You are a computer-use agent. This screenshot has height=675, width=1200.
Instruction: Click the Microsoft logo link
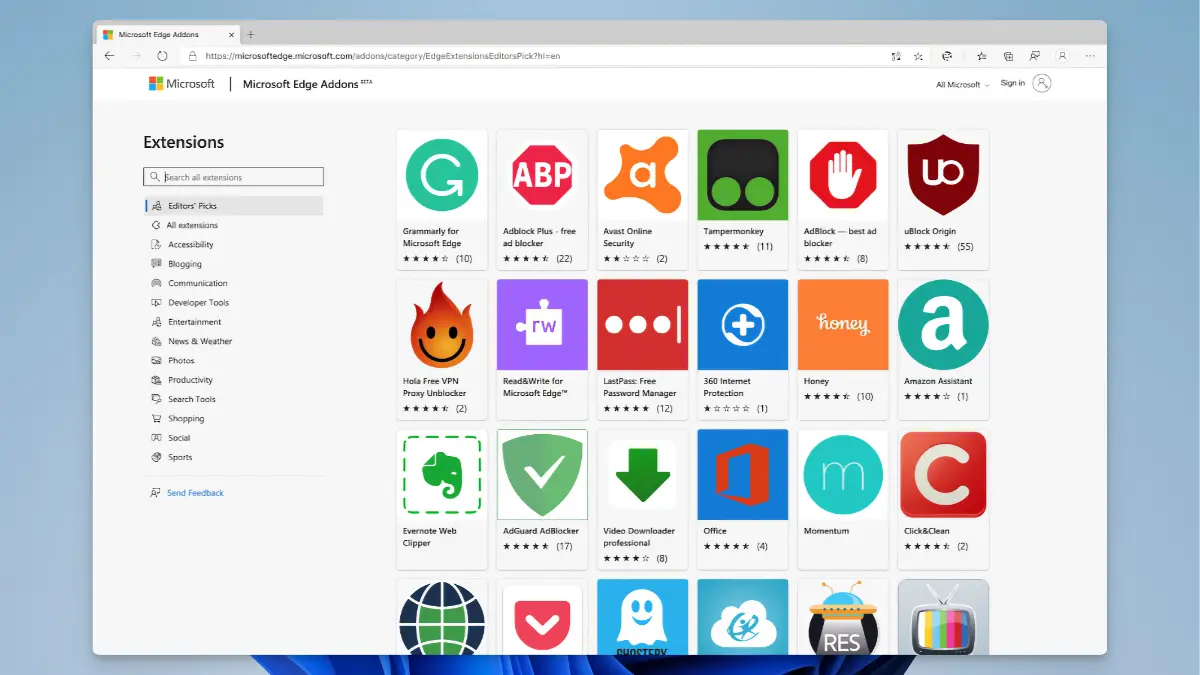click(x=182, y=84)
